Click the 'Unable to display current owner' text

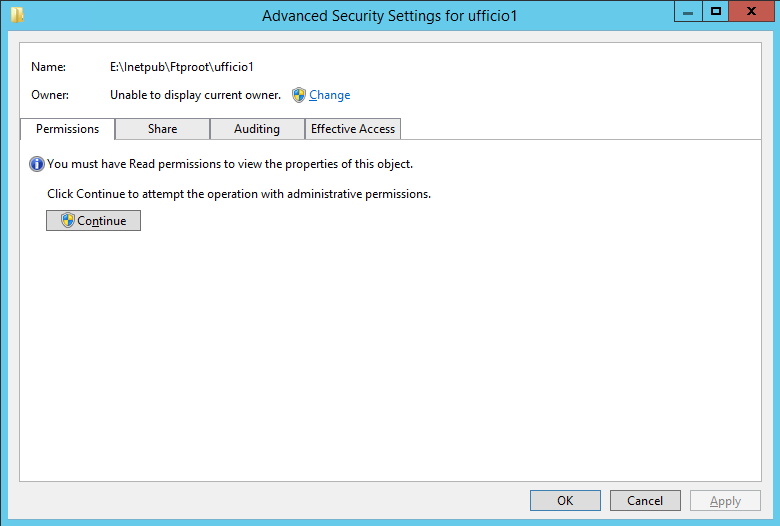195,95
